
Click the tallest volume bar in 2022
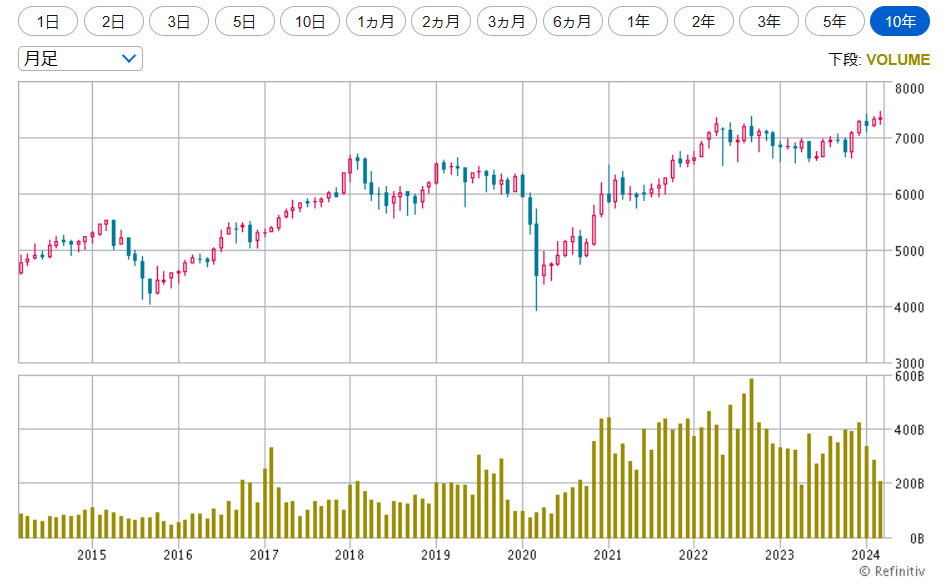(x=751, y=458)
